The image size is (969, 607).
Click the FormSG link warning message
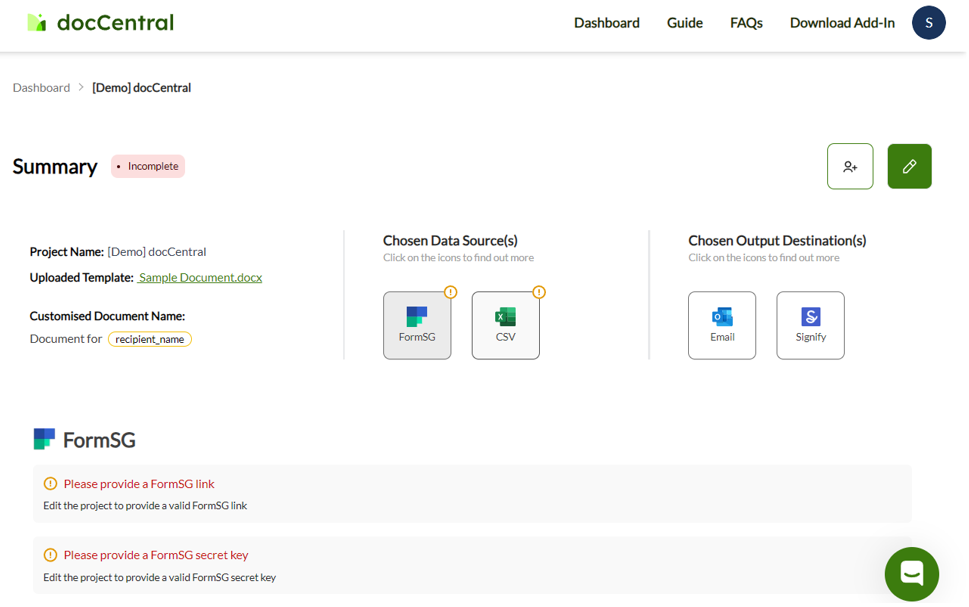coord(139,484)
